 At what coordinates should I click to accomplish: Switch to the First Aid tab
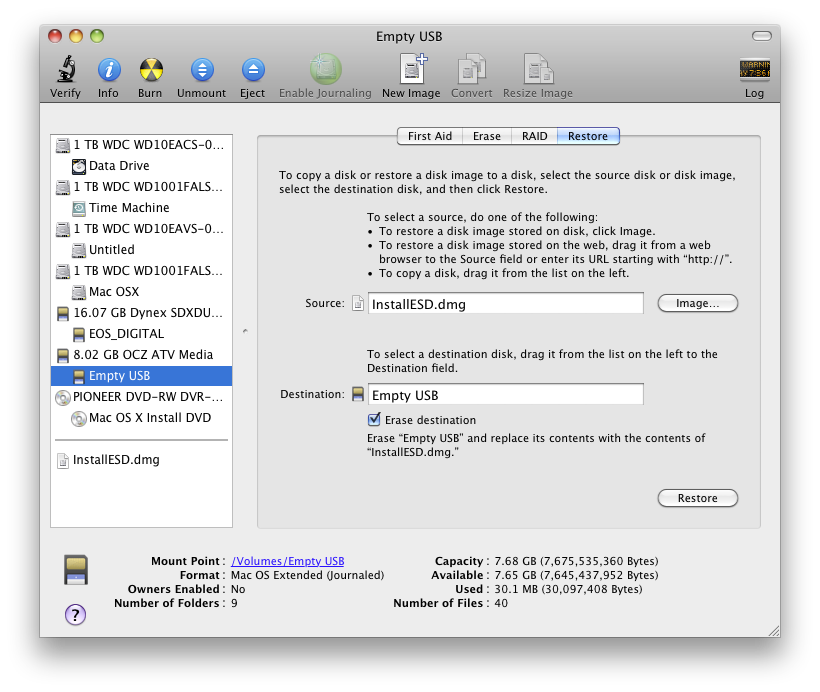tap(430, 136)
